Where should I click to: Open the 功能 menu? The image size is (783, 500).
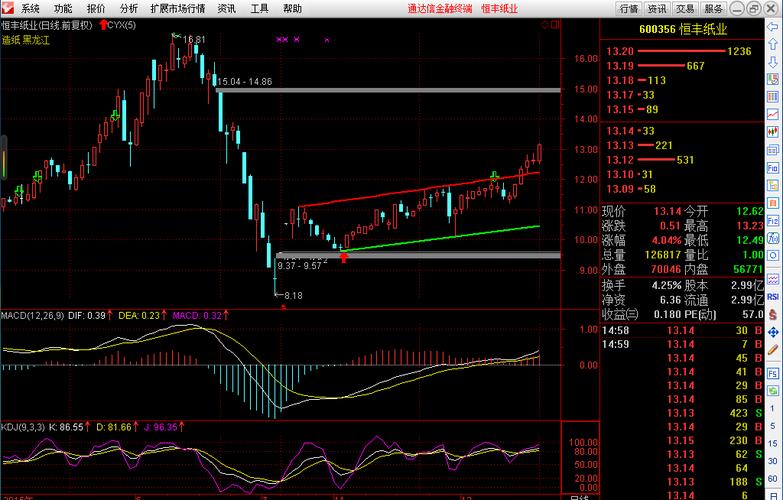point(63,8)
